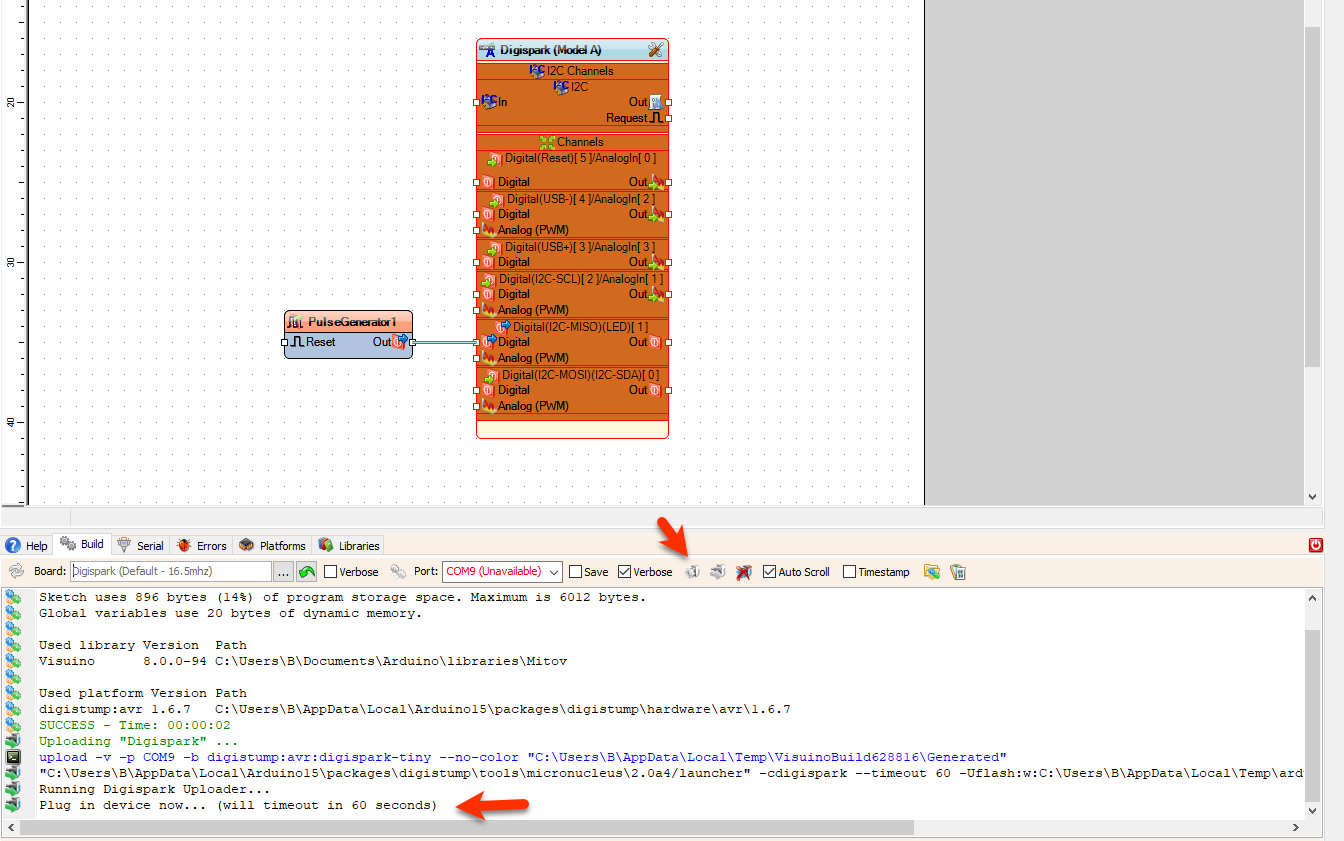Click the Digital(I2C-MOSI)(I2C-SDA)[0] channel icon

tap(491, 375)
